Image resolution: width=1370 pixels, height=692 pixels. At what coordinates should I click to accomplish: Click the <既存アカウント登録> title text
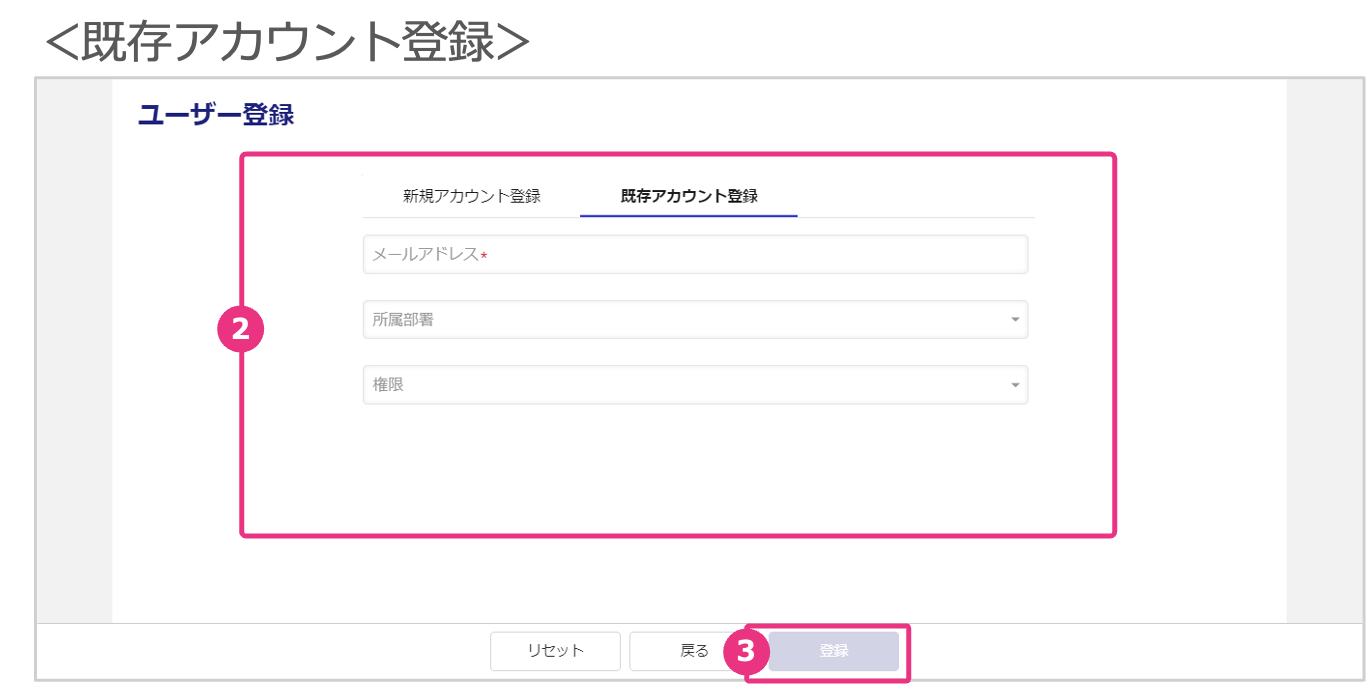click(x=287, y=42)
